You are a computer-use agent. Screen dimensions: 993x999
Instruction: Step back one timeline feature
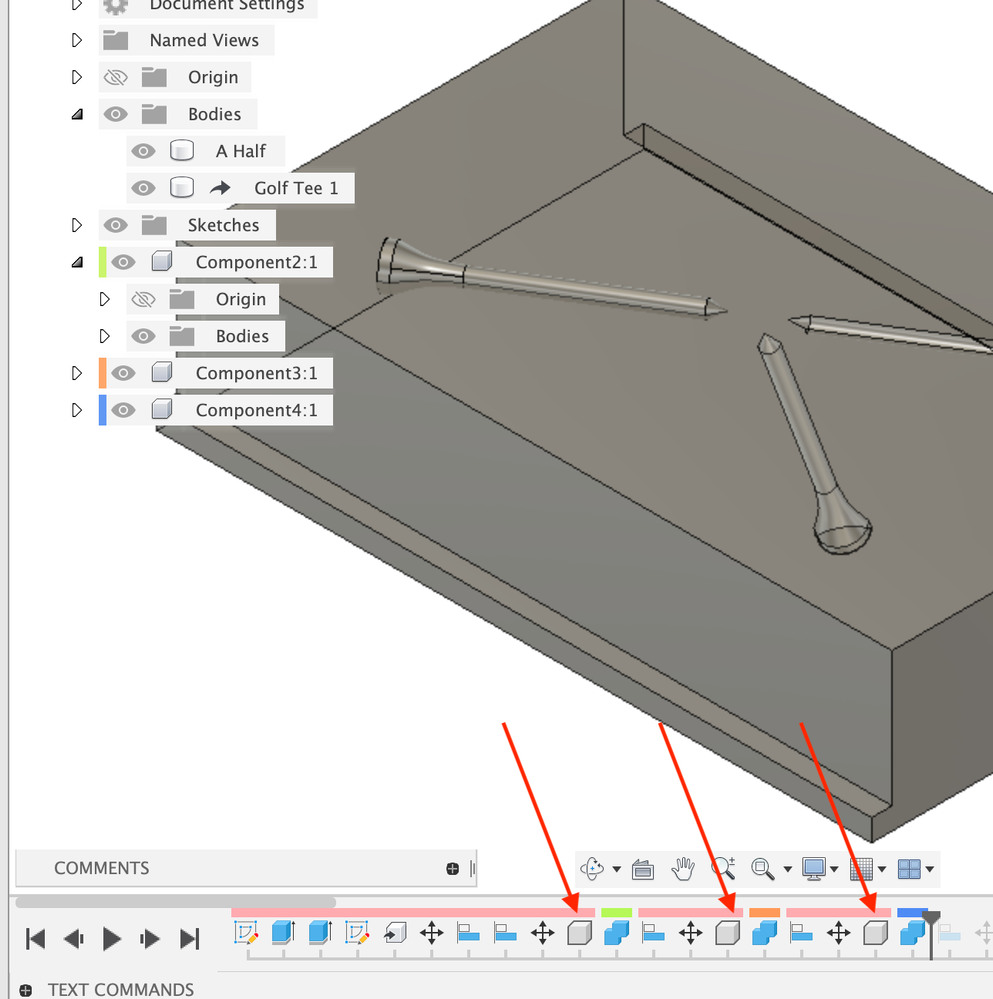[74, 938]
